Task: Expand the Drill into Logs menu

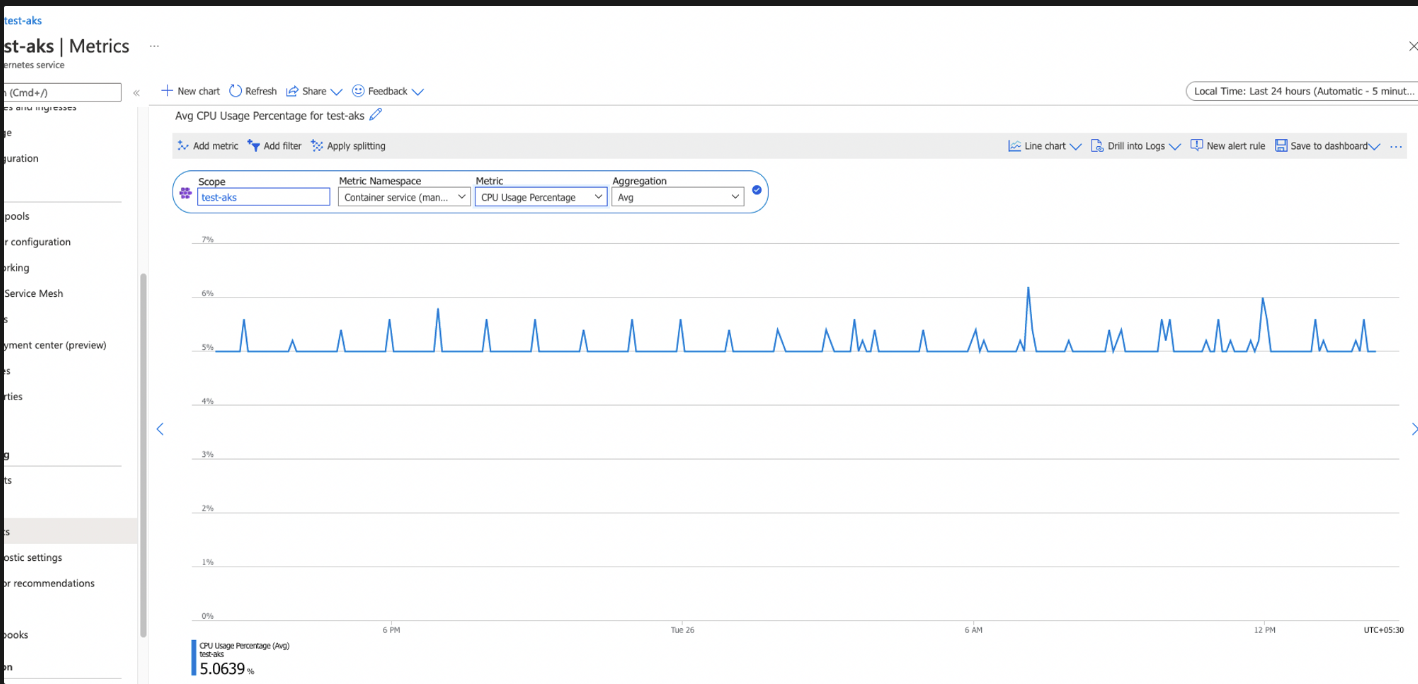Action: (x=1136, y=146)
